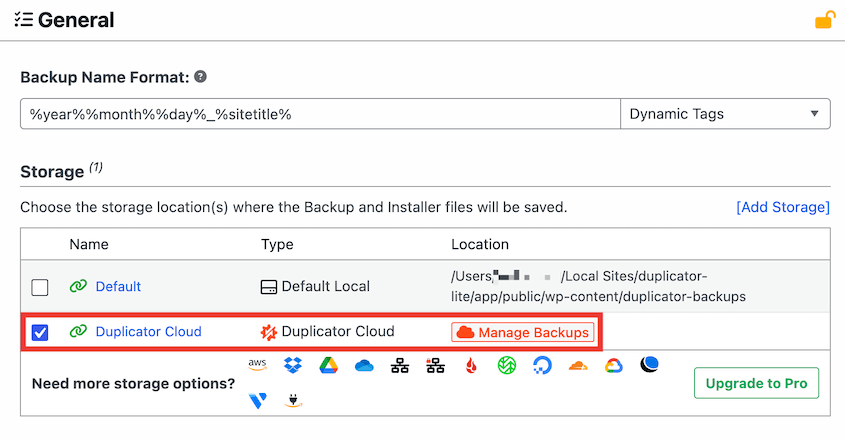Image resolution: width=845 pixels, height=439 pixels.
Task: Click the Google Cloud storage icon
Action: (x=613, y=366)
